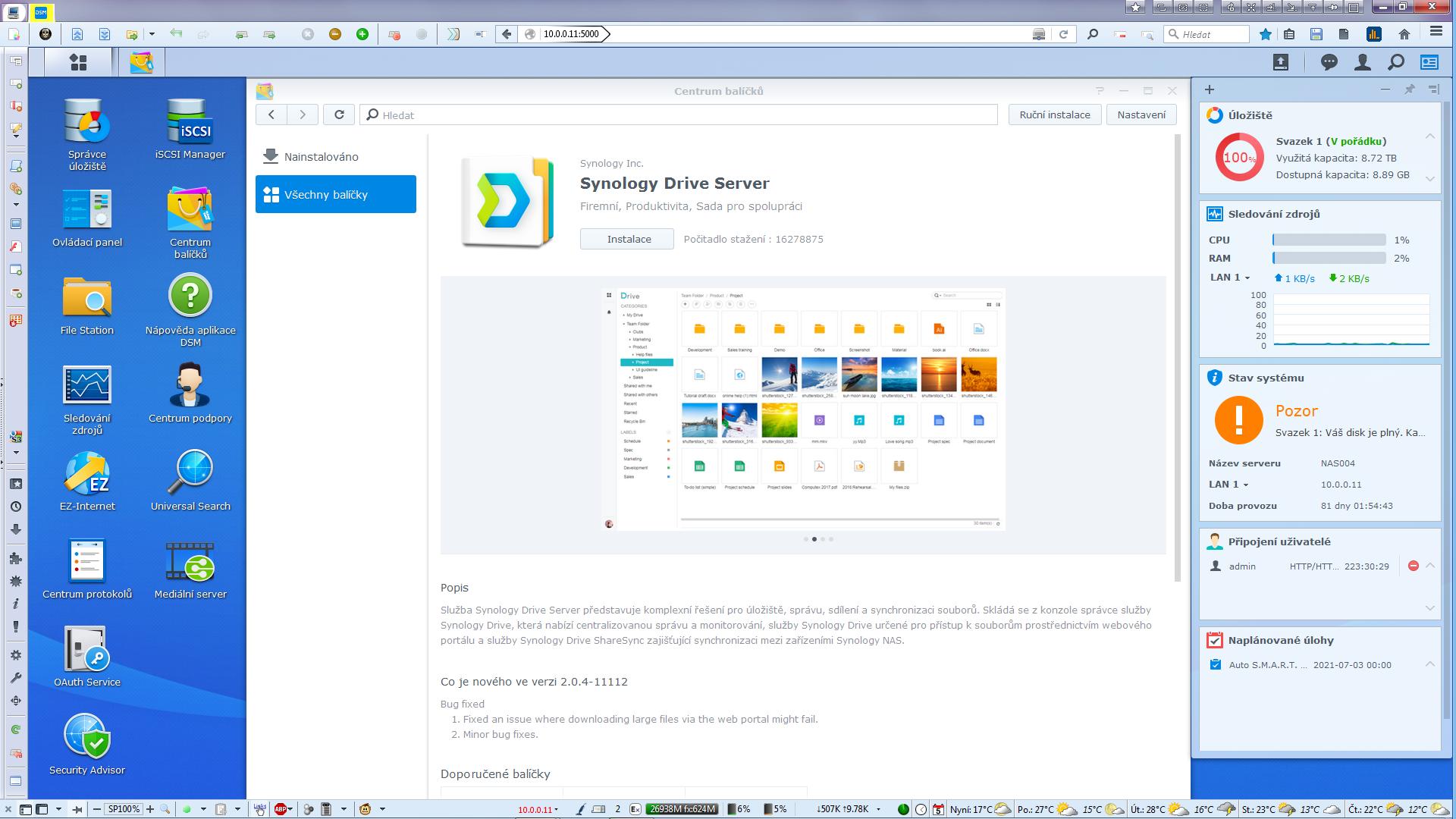Disconnect the admin user with red icon
Viewport: 1456px width, 819px height.
point(1413,566)
